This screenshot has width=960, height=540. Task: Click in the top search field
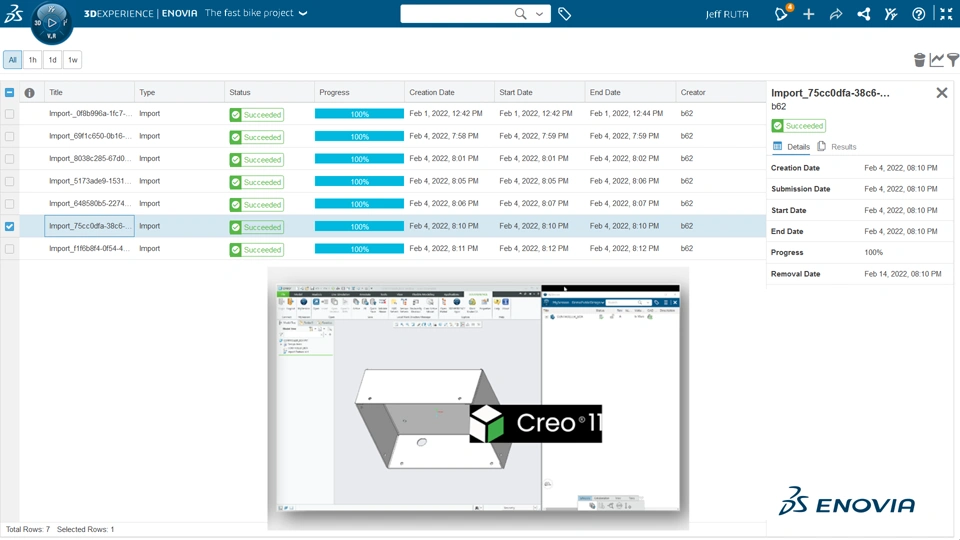456,13
